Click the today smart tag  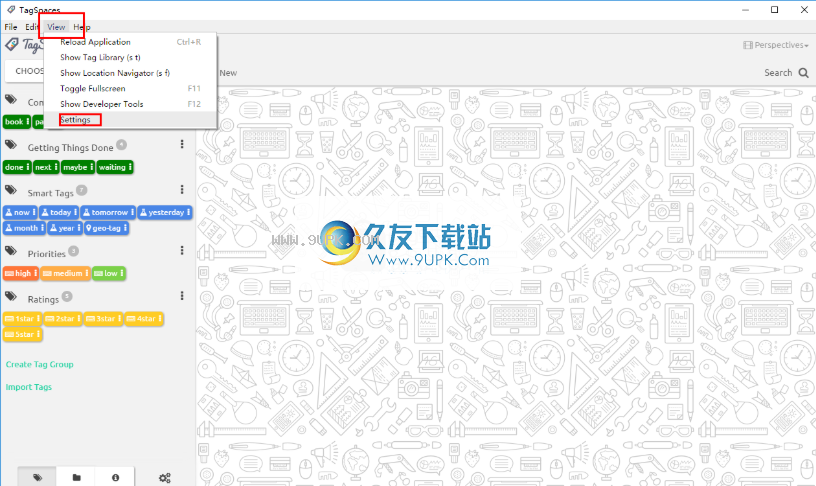coord(59,212)
